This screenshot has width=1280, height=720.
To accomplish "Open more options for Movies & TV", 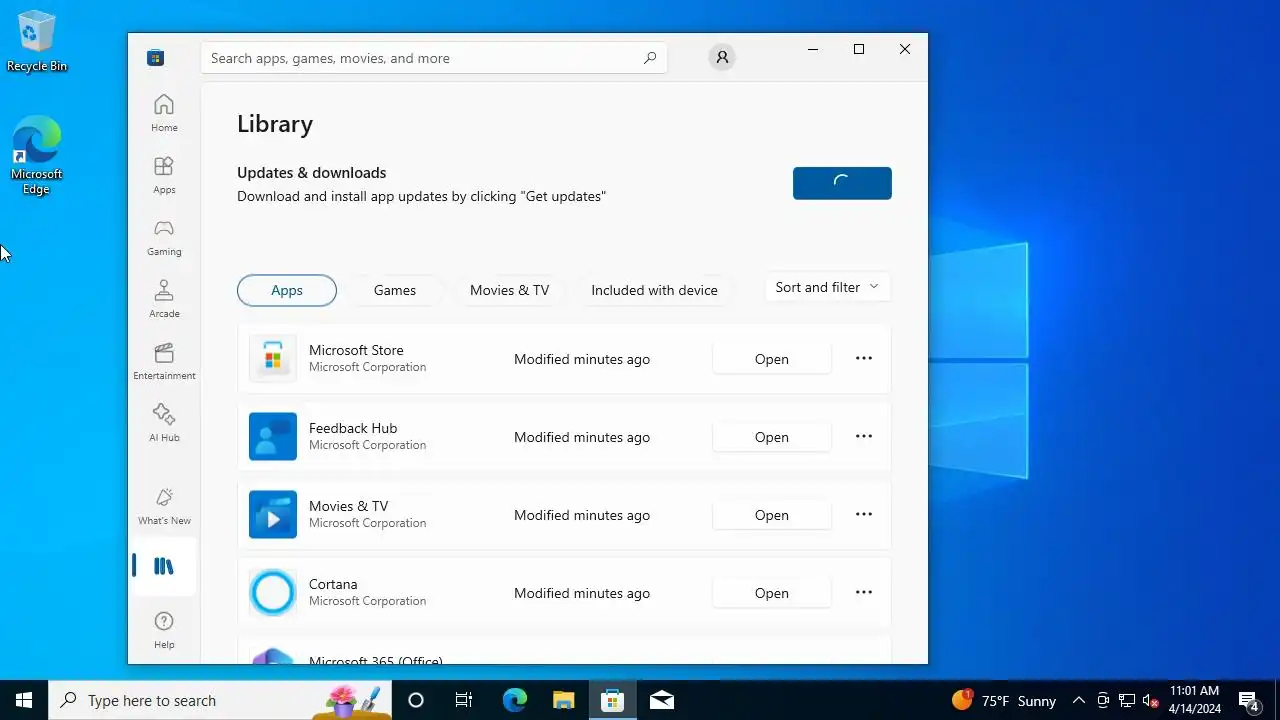I will pos(864,514).
